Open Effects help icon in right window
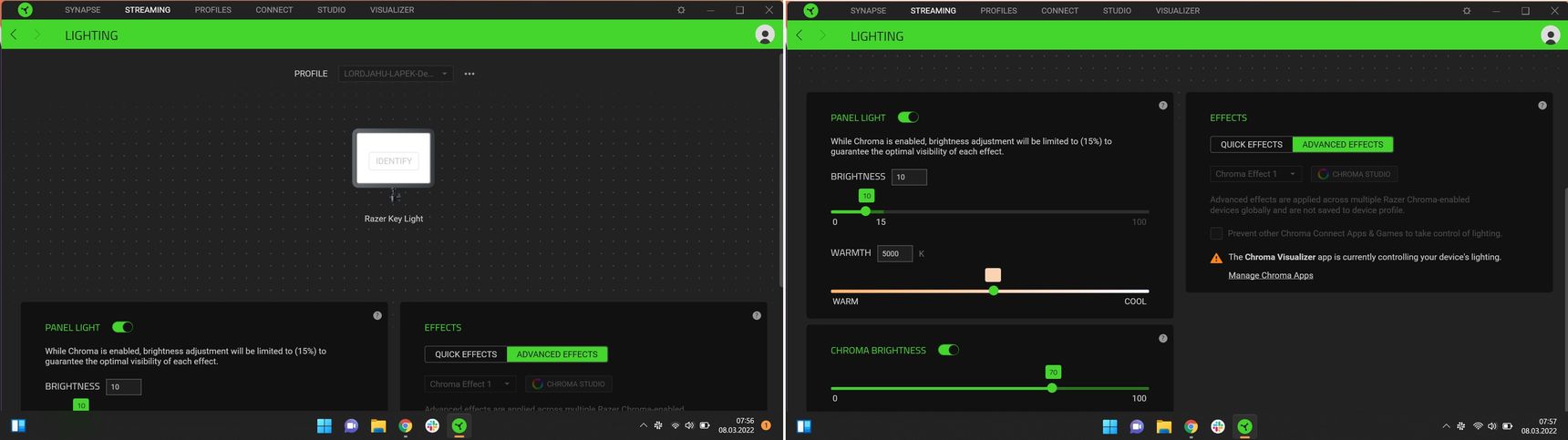 [1542, 106]
